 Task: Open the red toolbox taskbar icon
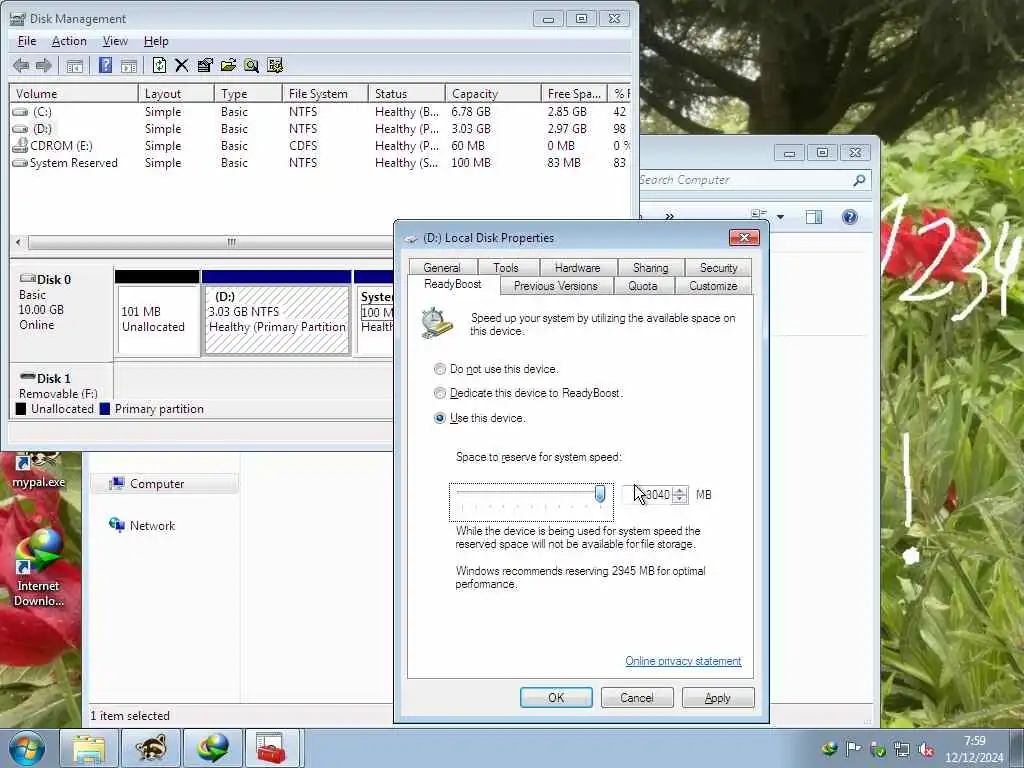click(x=271, y=748)
